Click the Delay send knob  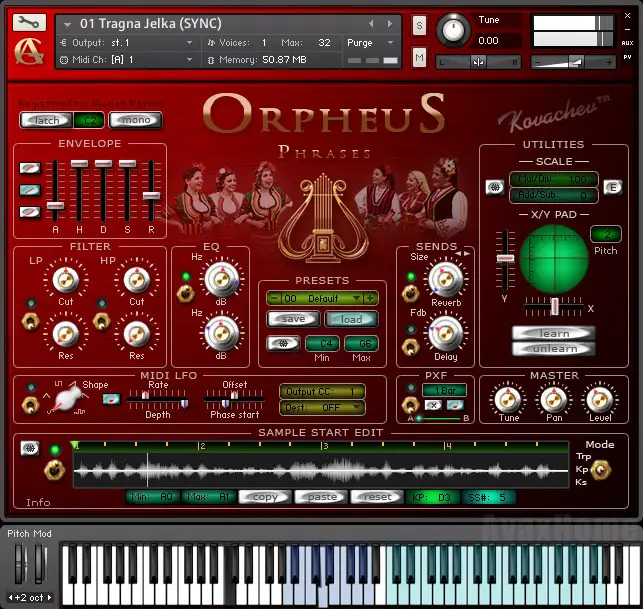(x=446, y=333)
